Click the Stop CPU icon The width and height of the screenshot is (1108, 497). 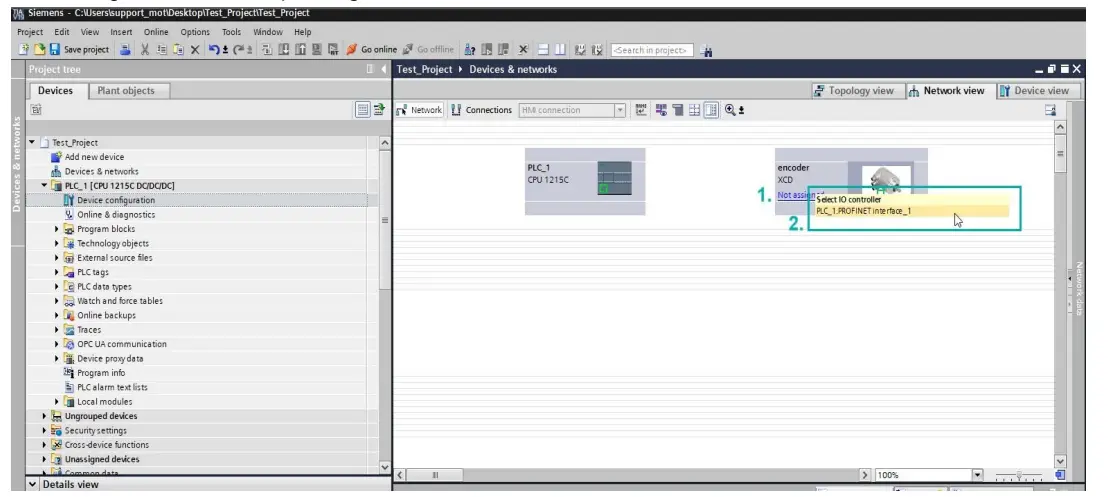(503, 49)
